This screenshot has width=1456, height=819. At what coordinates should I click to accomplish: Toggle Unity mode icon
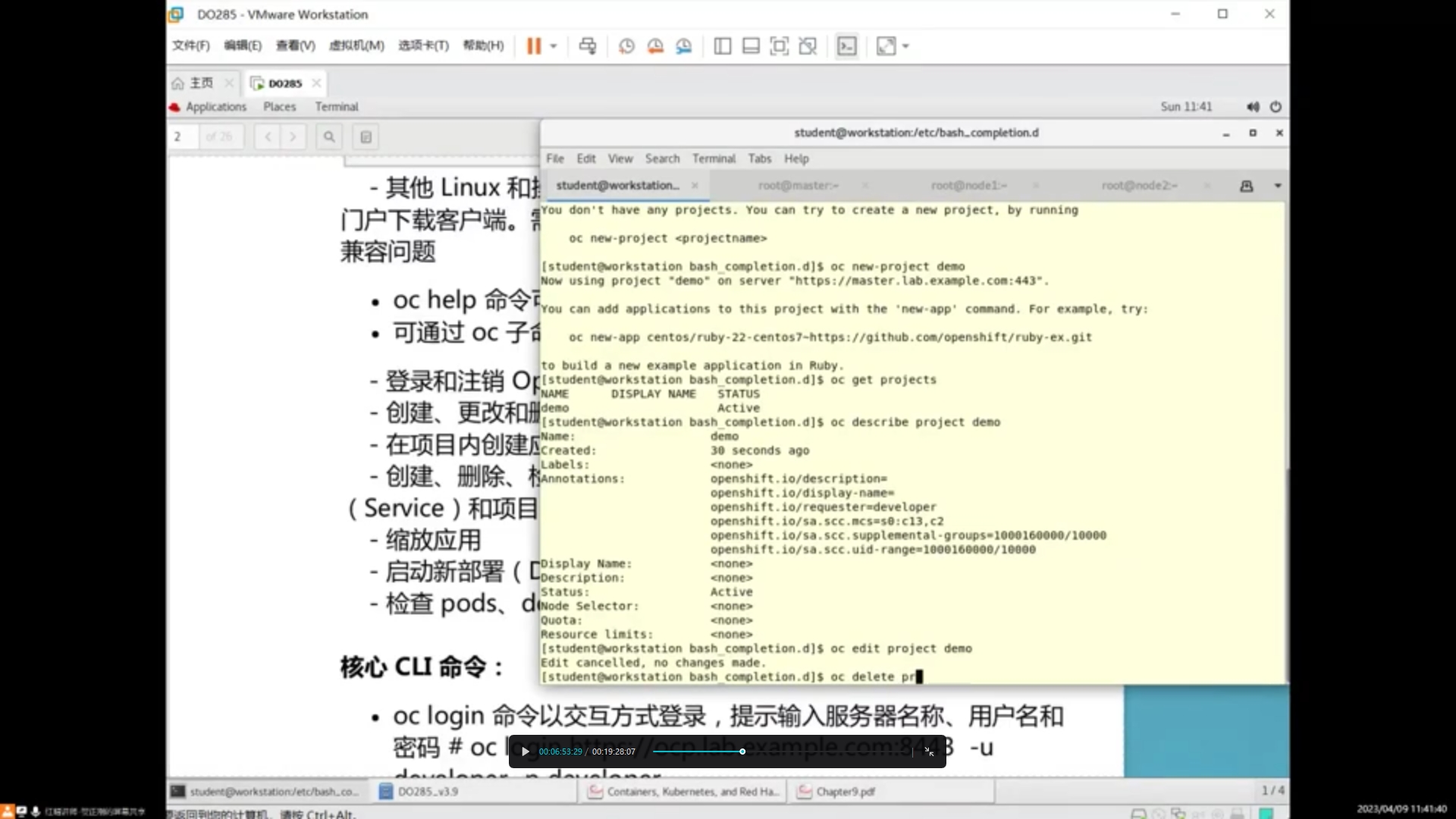tap(808, 46)
